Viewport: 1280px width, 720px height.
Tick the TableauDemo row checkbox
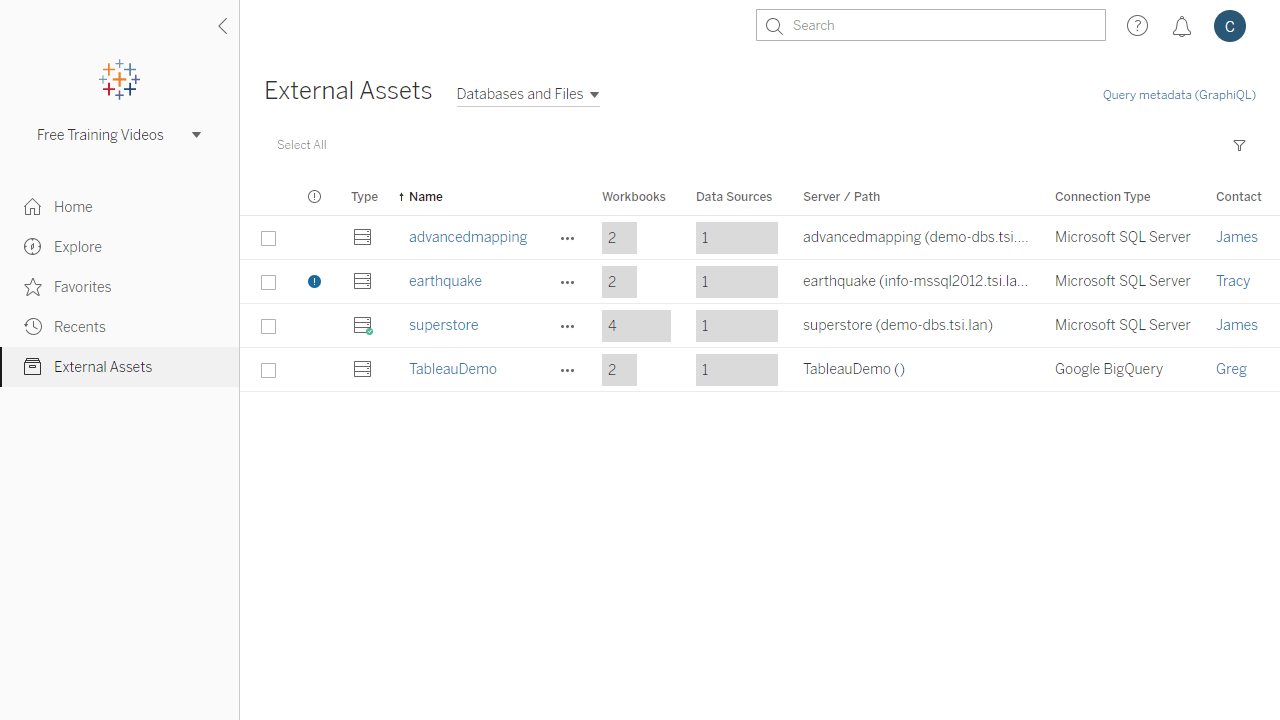(x=268, y=370)
